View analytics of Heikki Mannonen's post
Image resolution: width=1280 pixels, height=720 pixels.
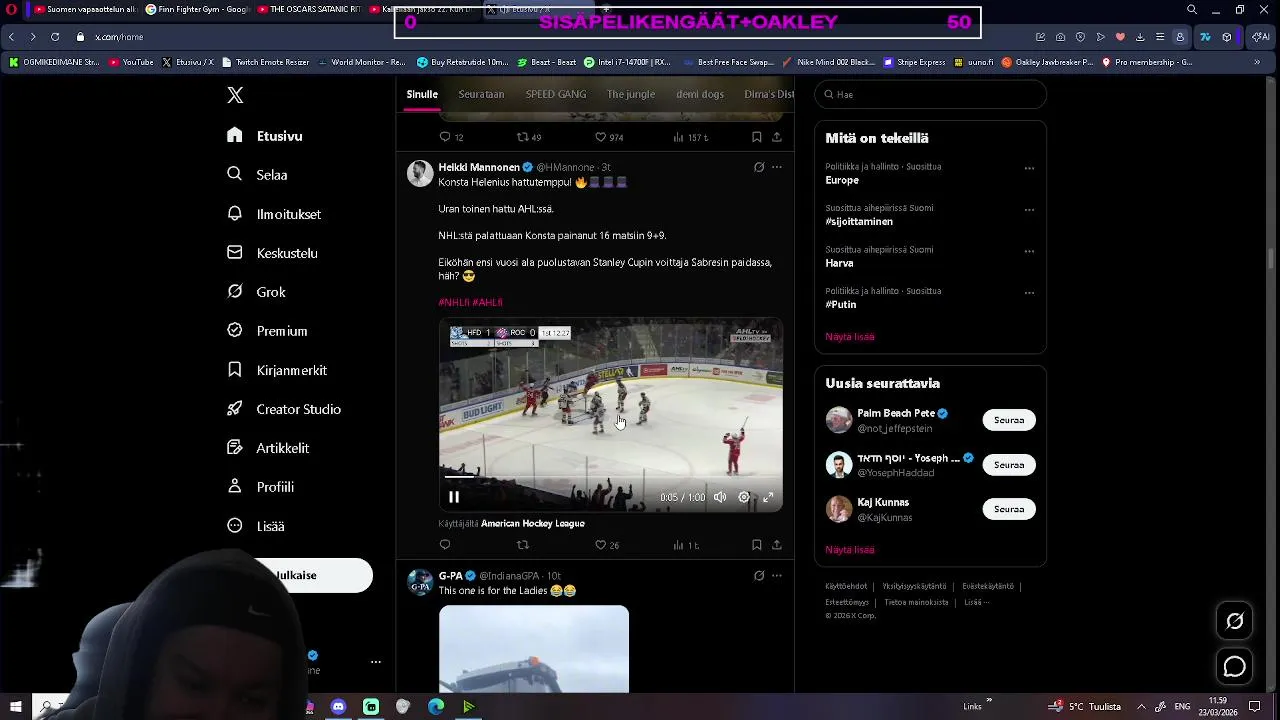pyautogui.click(x=686, y=545)
